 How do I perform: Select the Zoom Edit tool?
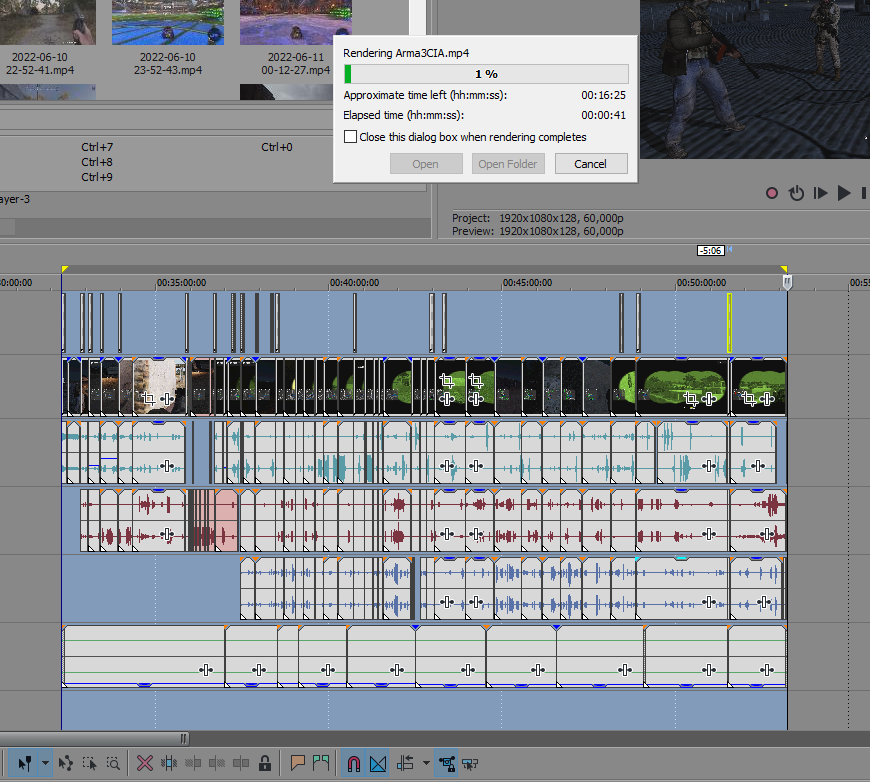pos(113,764)
